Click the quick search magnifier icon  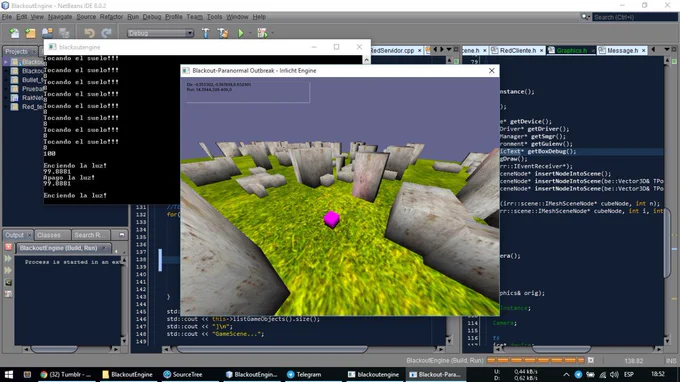pos(585,17)
